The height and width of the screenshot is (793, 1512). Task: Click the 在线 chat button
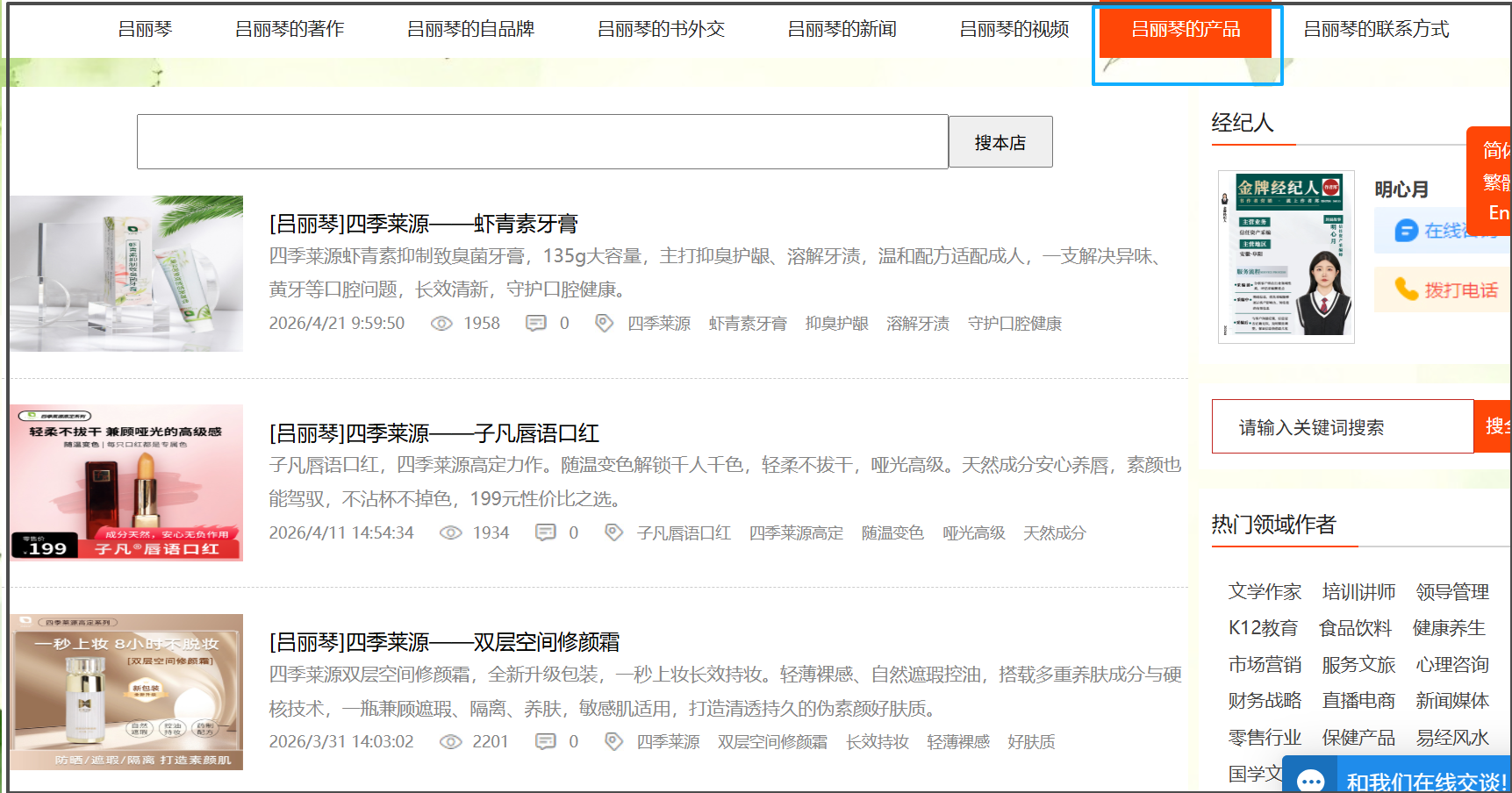point(1443,231)
